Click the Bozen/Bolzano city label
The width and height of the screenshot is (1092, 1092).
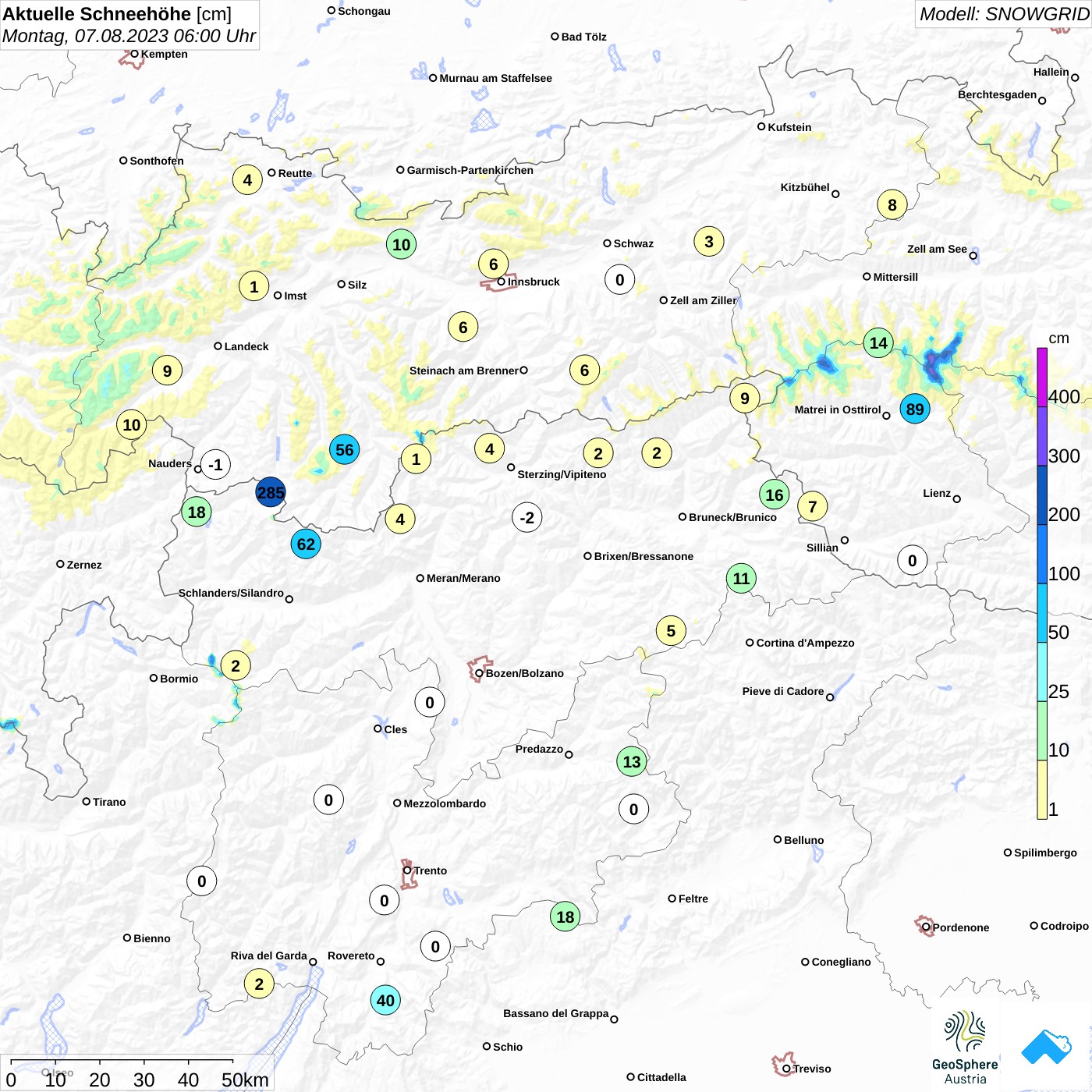coord(525,673)
